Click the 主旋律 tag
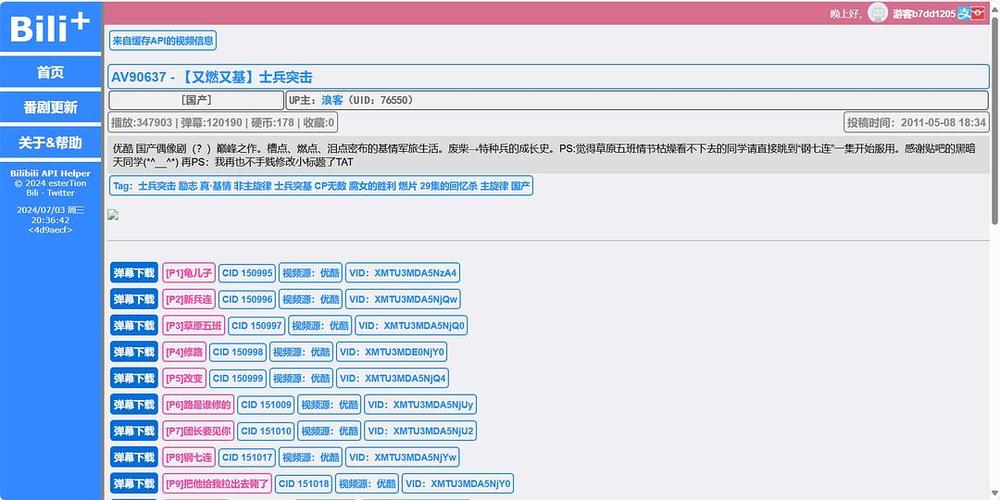The width and height of the screenshot is (1000, 500). [494, 186]
